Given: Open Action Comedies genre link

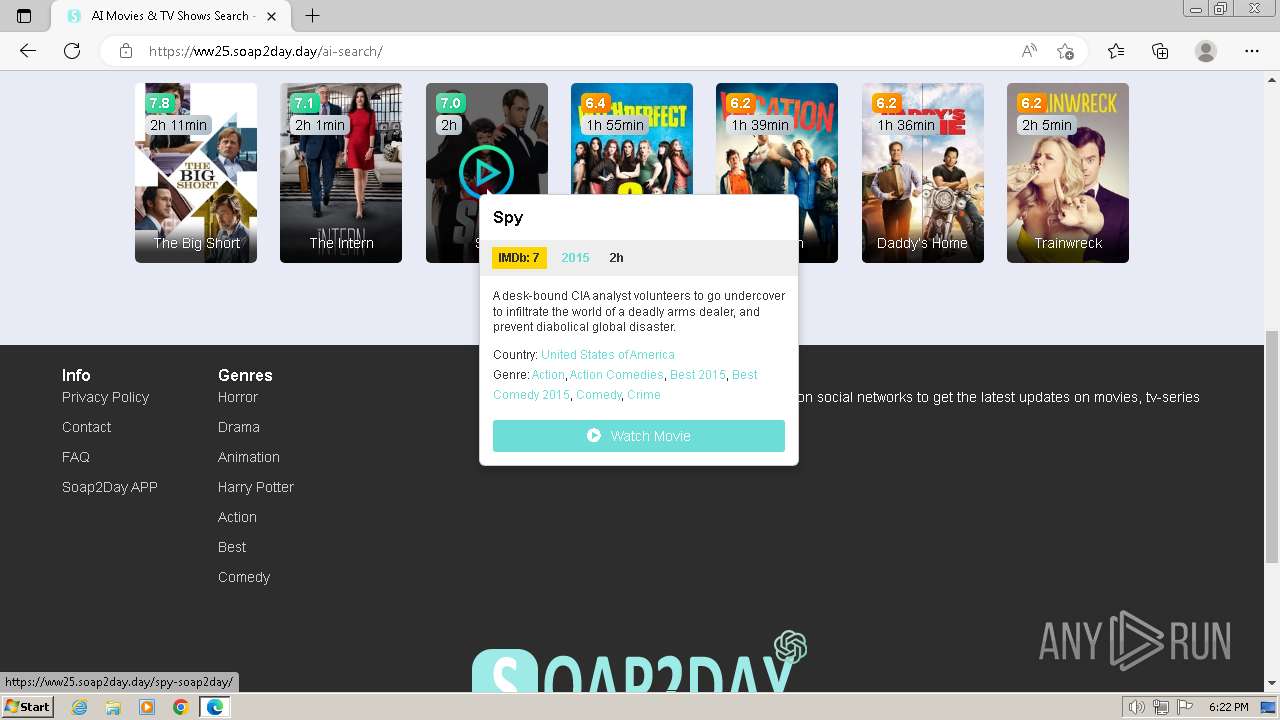Looking at the screenshot, I should pos(616,375).
